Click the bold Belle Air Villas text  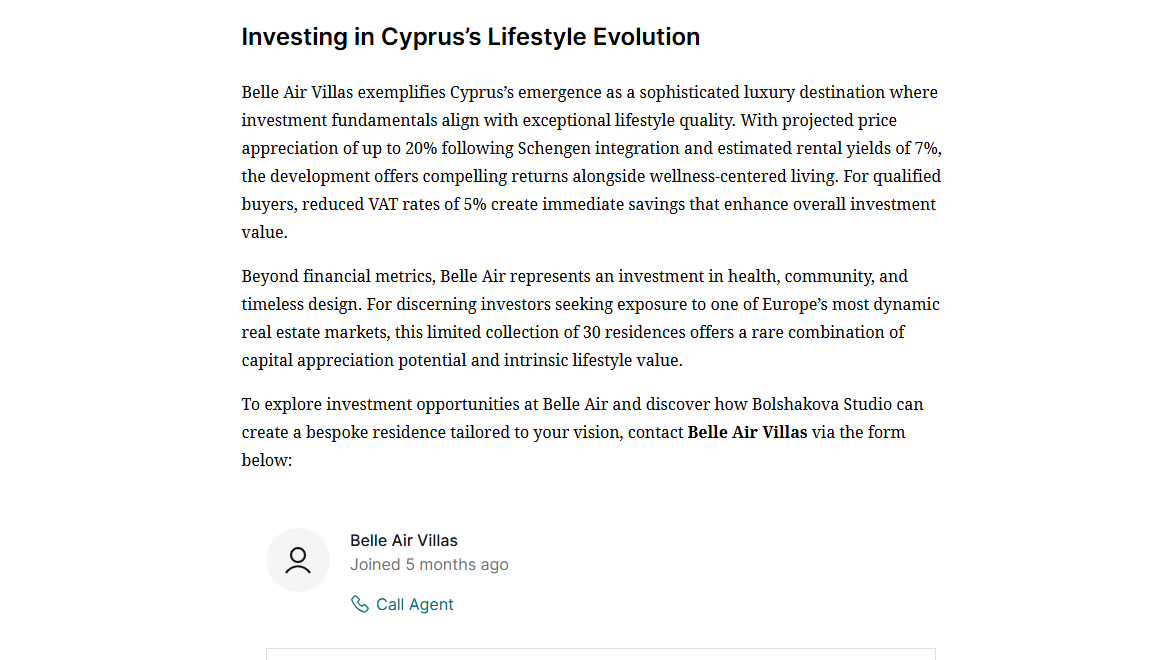(x=747, y=432)
